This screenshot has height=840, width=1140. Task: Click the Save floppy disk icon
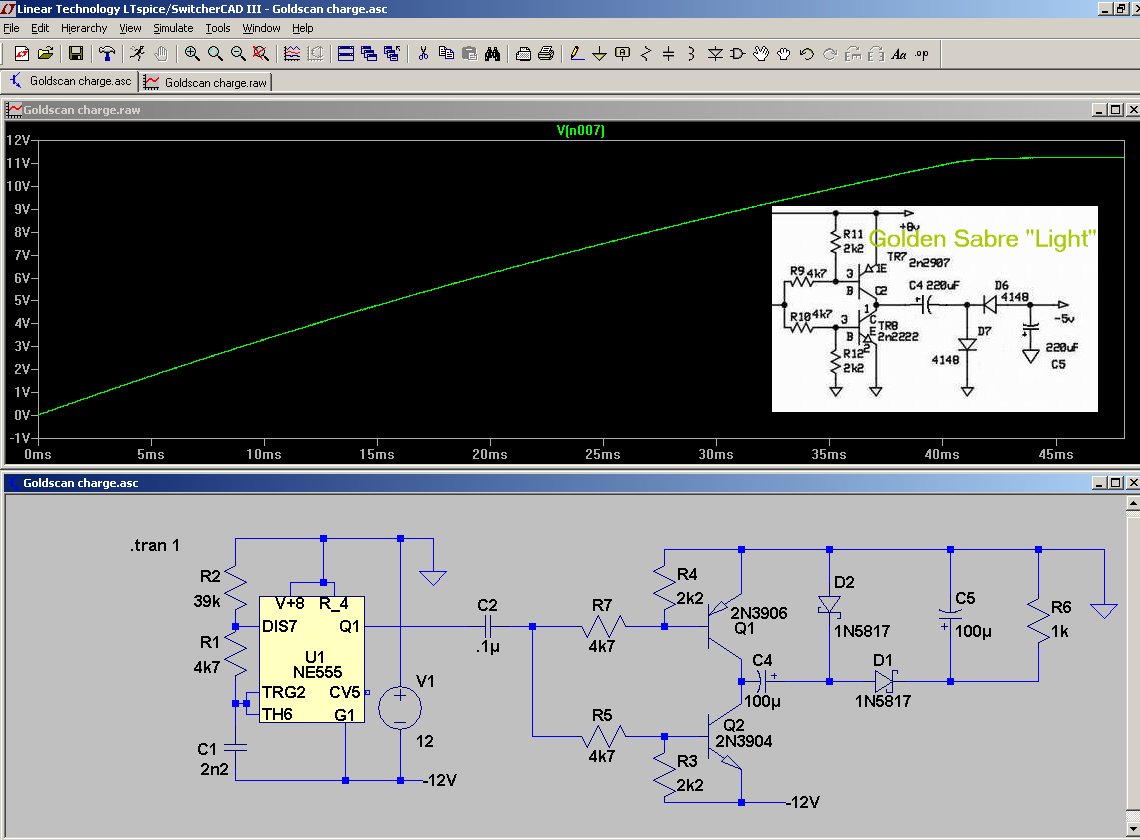point(76,54)
